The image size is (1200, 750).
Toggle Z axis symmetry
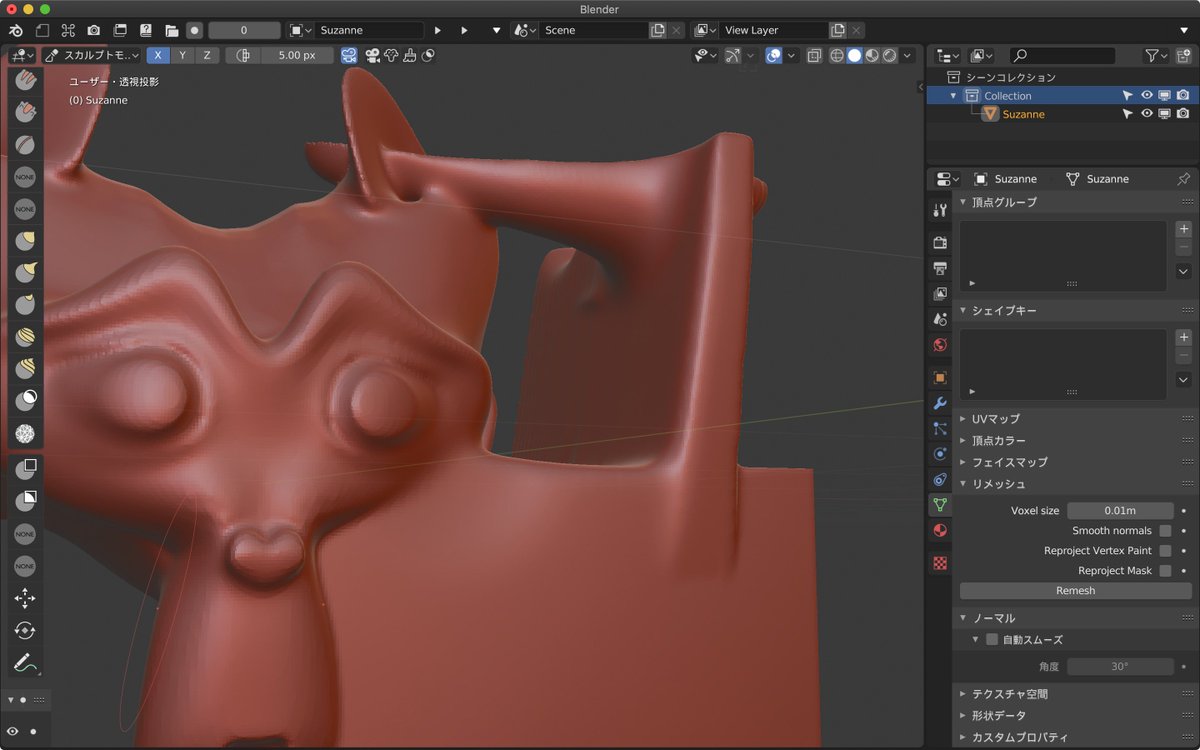tap(207, 55)
